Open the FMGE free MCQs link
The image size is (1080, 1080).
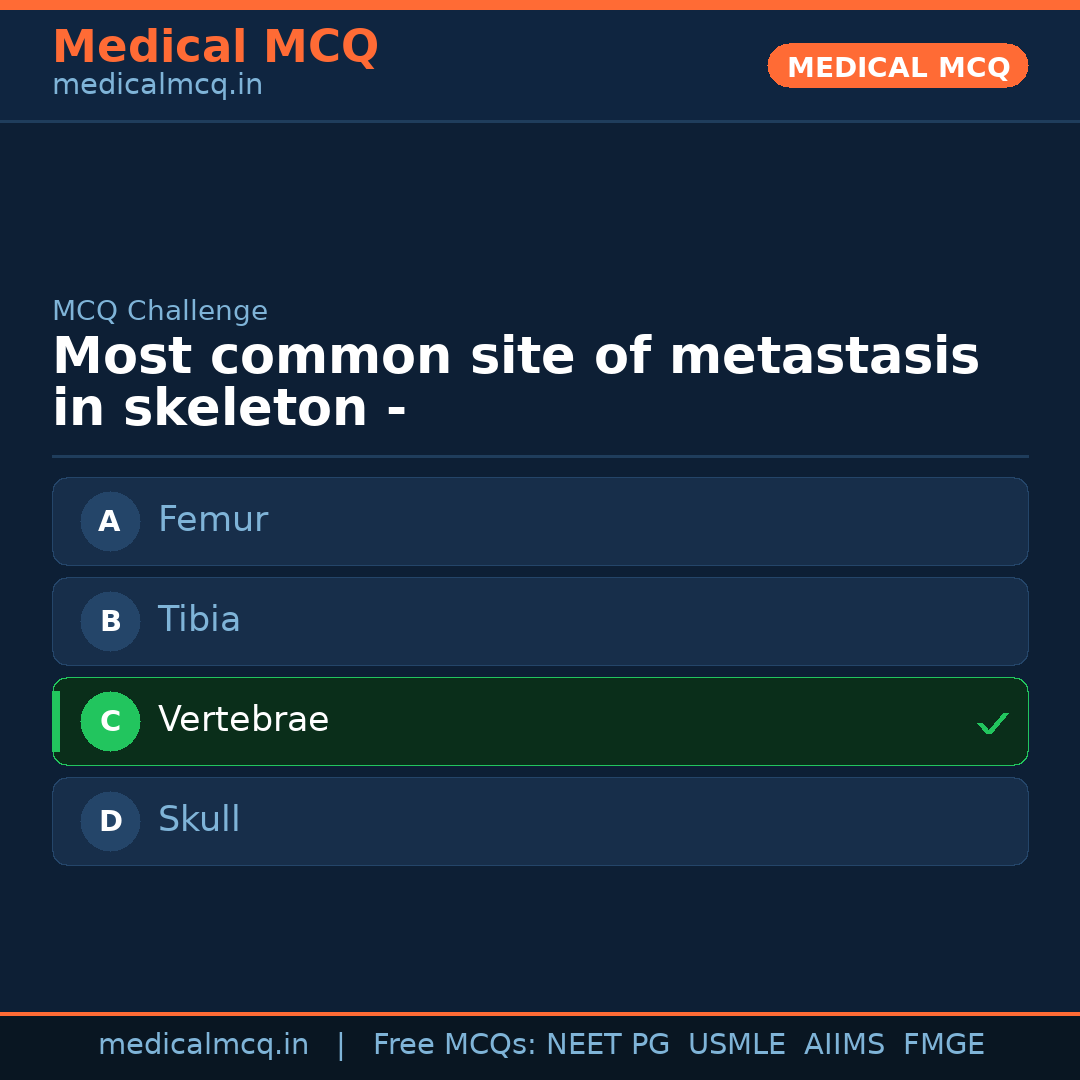click(x=943, y=1044)
